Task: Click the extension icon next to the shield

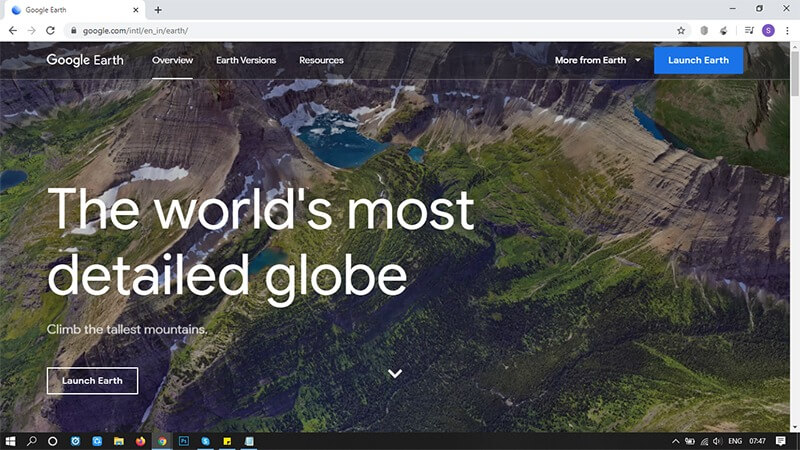Action: point(723,31)
